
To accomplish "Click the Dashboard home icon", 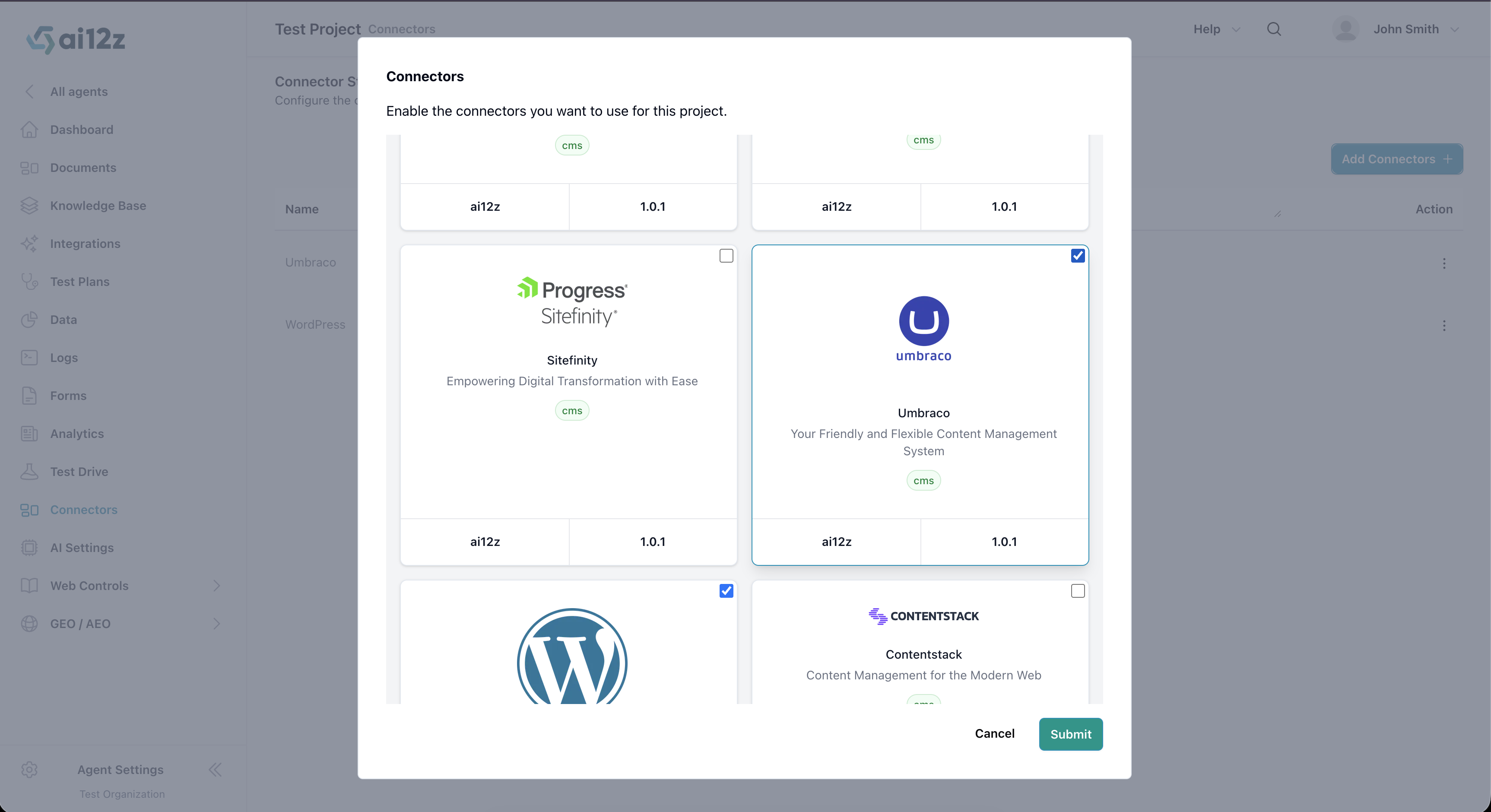I will (29, 130).
